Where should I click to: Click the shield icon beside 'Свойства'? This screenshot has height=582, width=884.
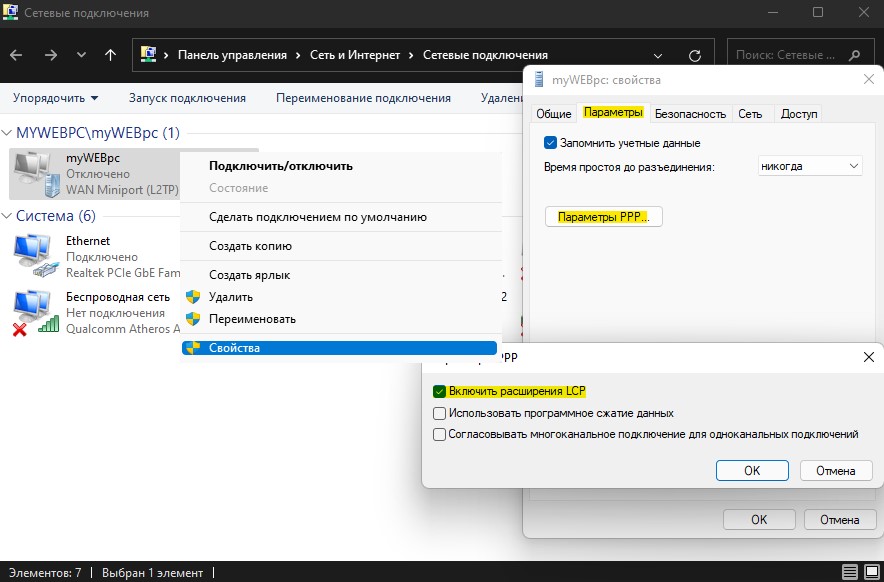(x=193, y=348)
